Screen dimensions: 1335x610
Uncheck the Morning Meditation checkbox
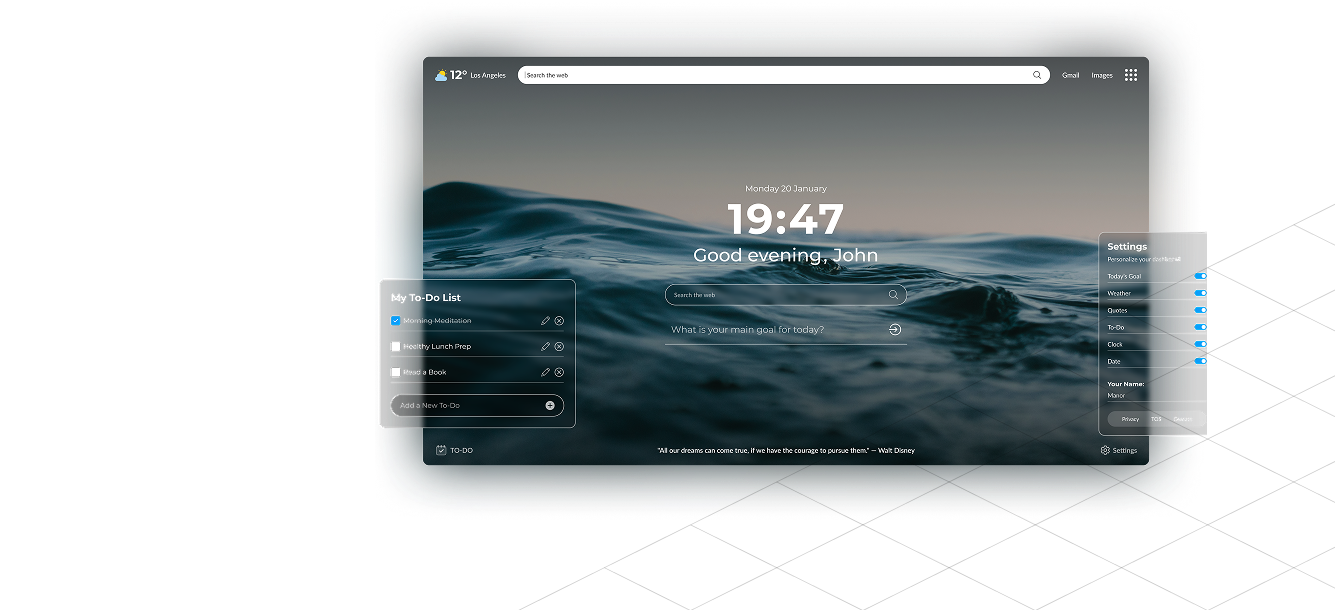pos(394,320)
